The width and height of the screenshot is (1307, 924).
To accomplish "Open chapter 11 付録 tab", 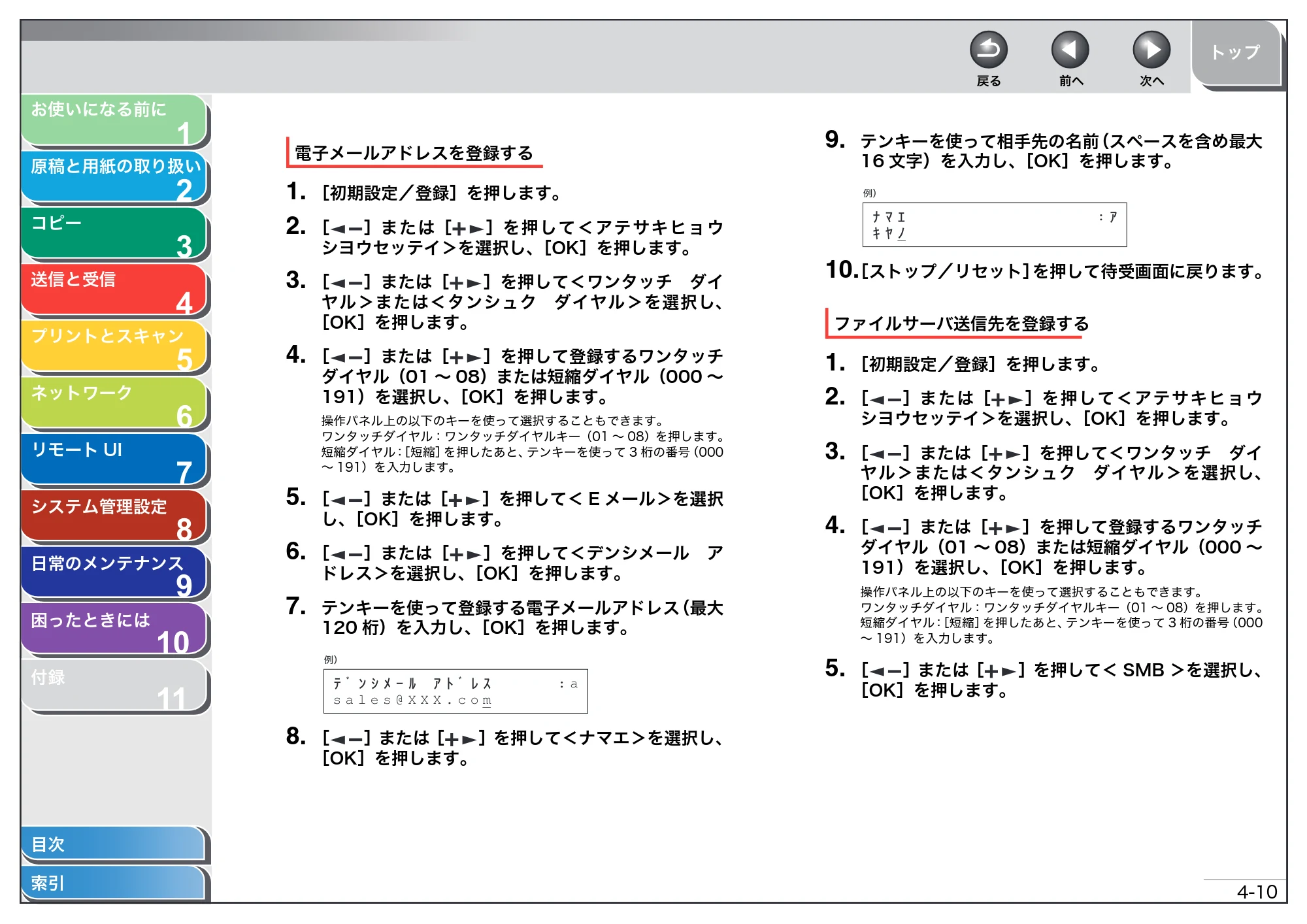I will [x=114, y=686].
